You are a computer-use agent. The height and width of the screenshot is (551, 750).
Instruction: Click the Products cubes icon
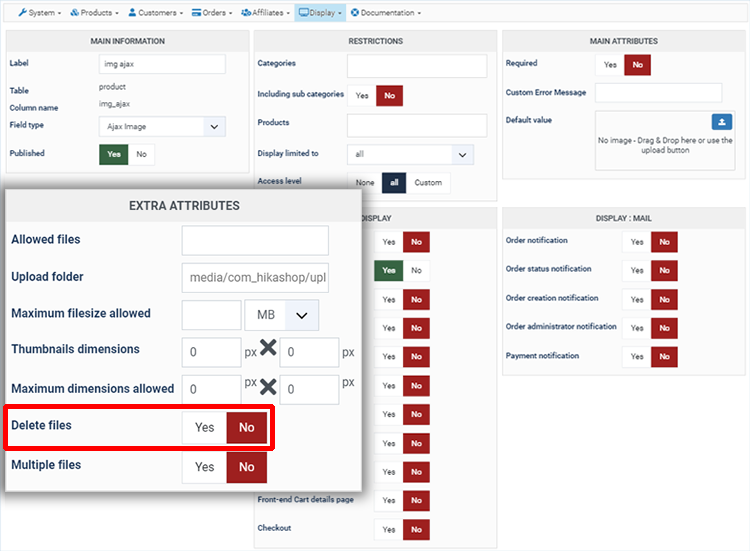tap(75, 13)
